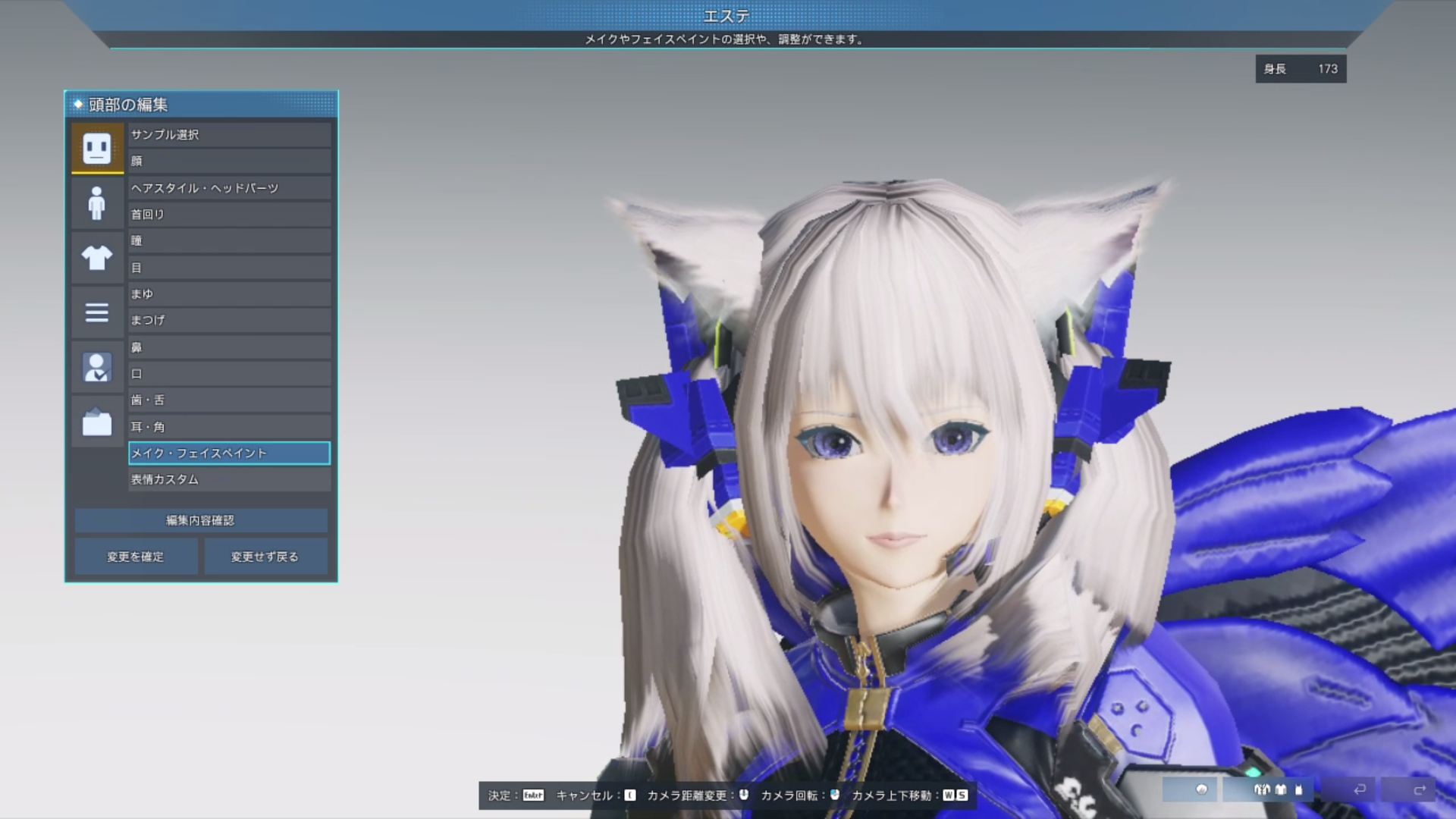This screenshot has width=1456, height=819.
Task: Click the 編集内容確認 button
Action: (x=200, y=520)
